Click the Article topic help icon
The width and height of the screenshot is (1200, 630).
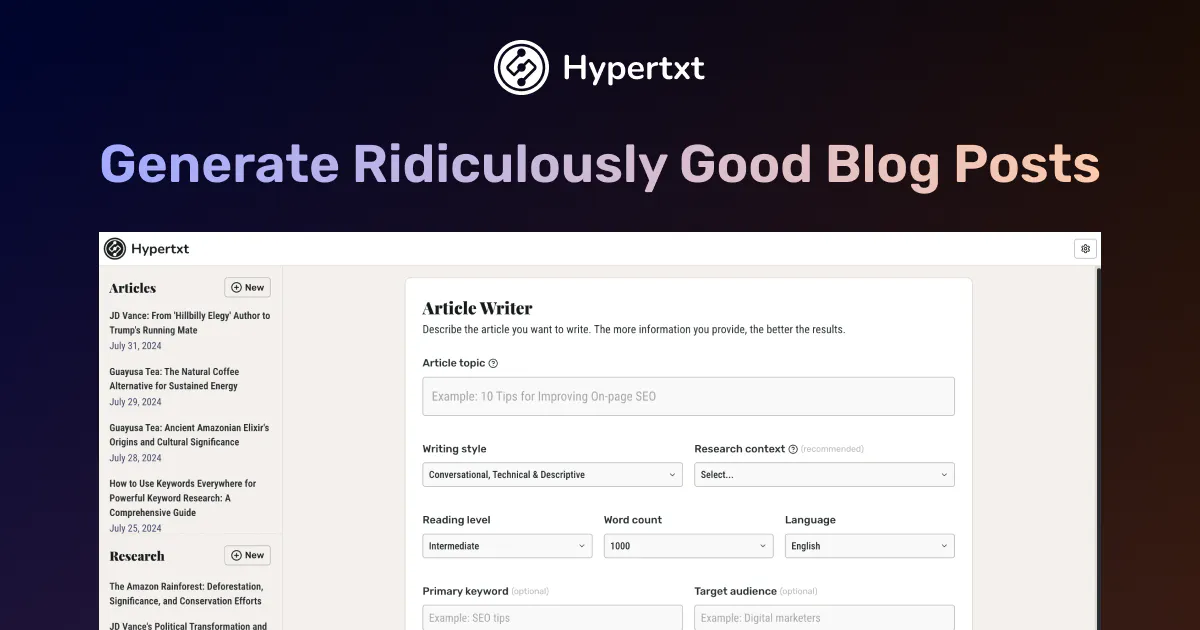493,364
